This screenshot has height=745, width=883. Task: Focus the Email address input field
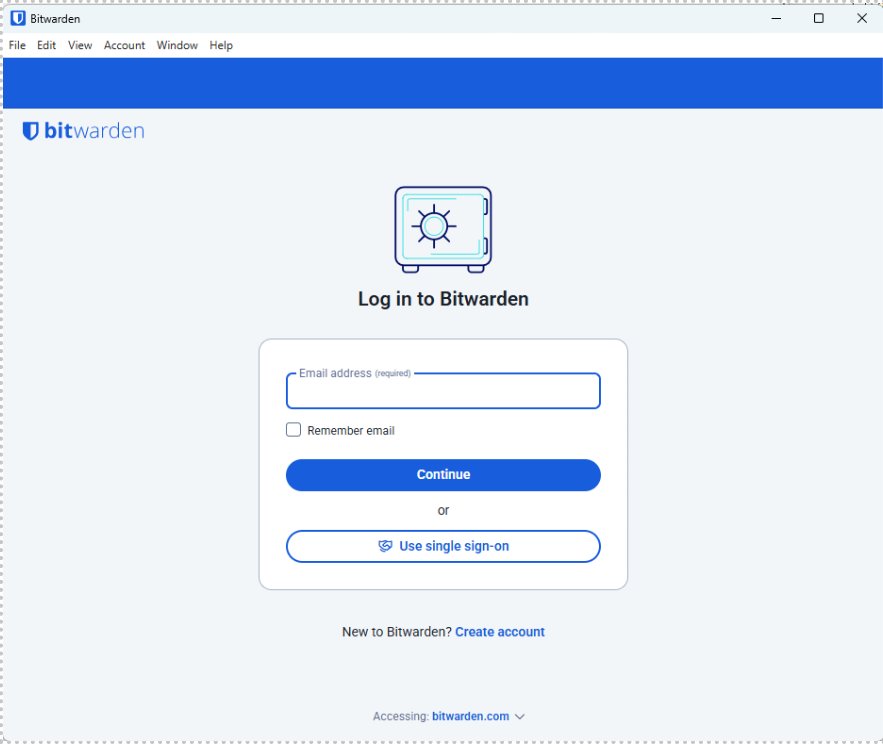pos(443,391)
